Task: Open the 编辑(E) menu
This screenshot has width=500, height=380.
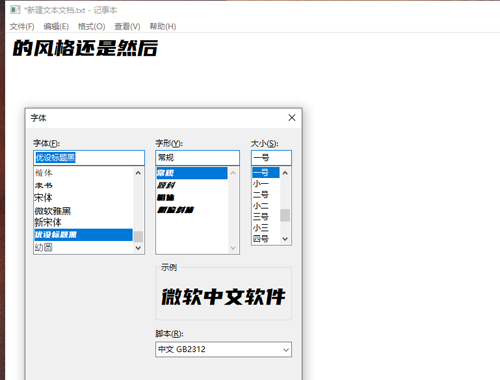Action: coord(56,26)
